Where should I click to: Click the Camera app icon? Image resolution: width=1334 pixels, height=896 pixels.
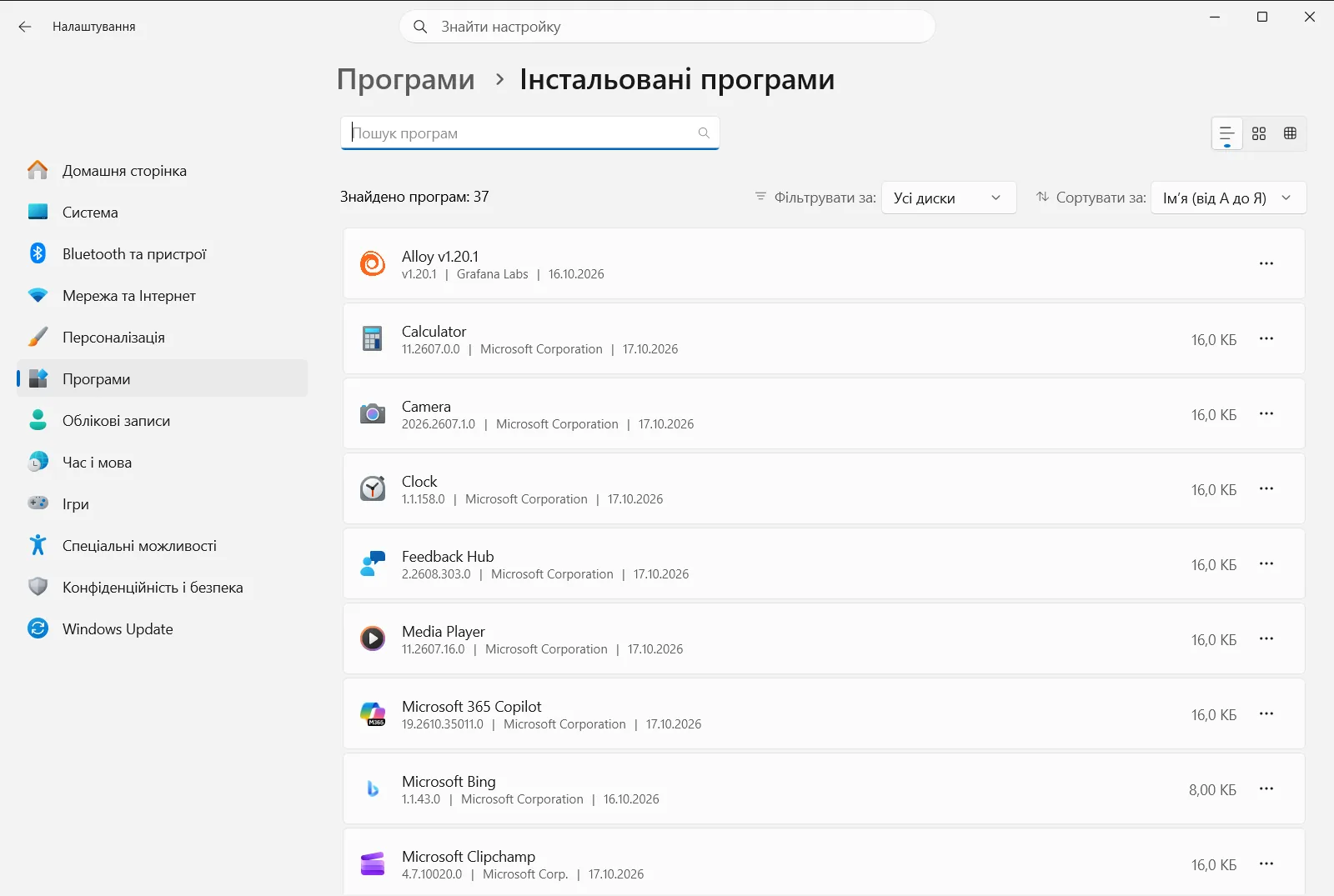pos(373,413)
